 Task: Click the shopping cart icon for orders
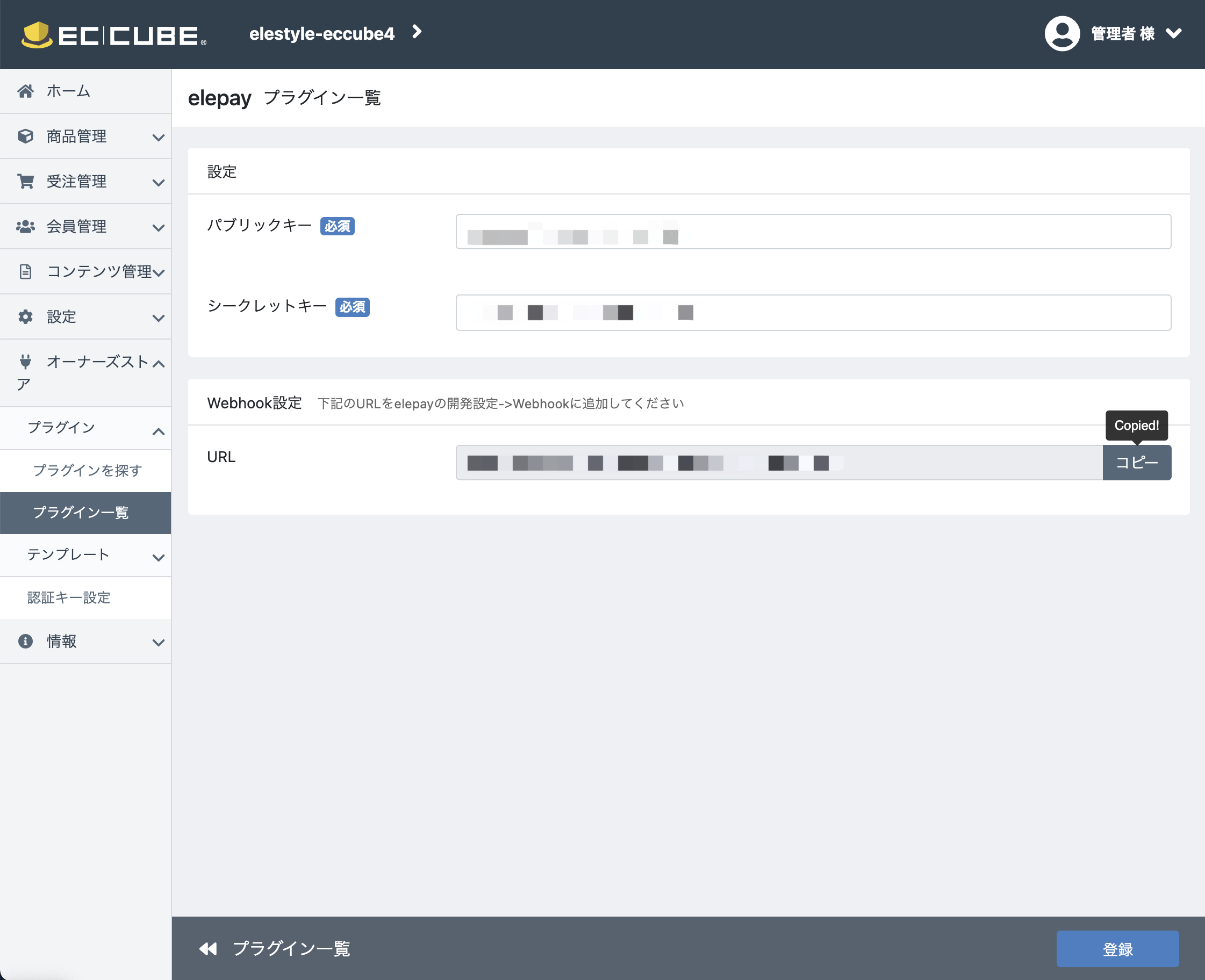25,181
